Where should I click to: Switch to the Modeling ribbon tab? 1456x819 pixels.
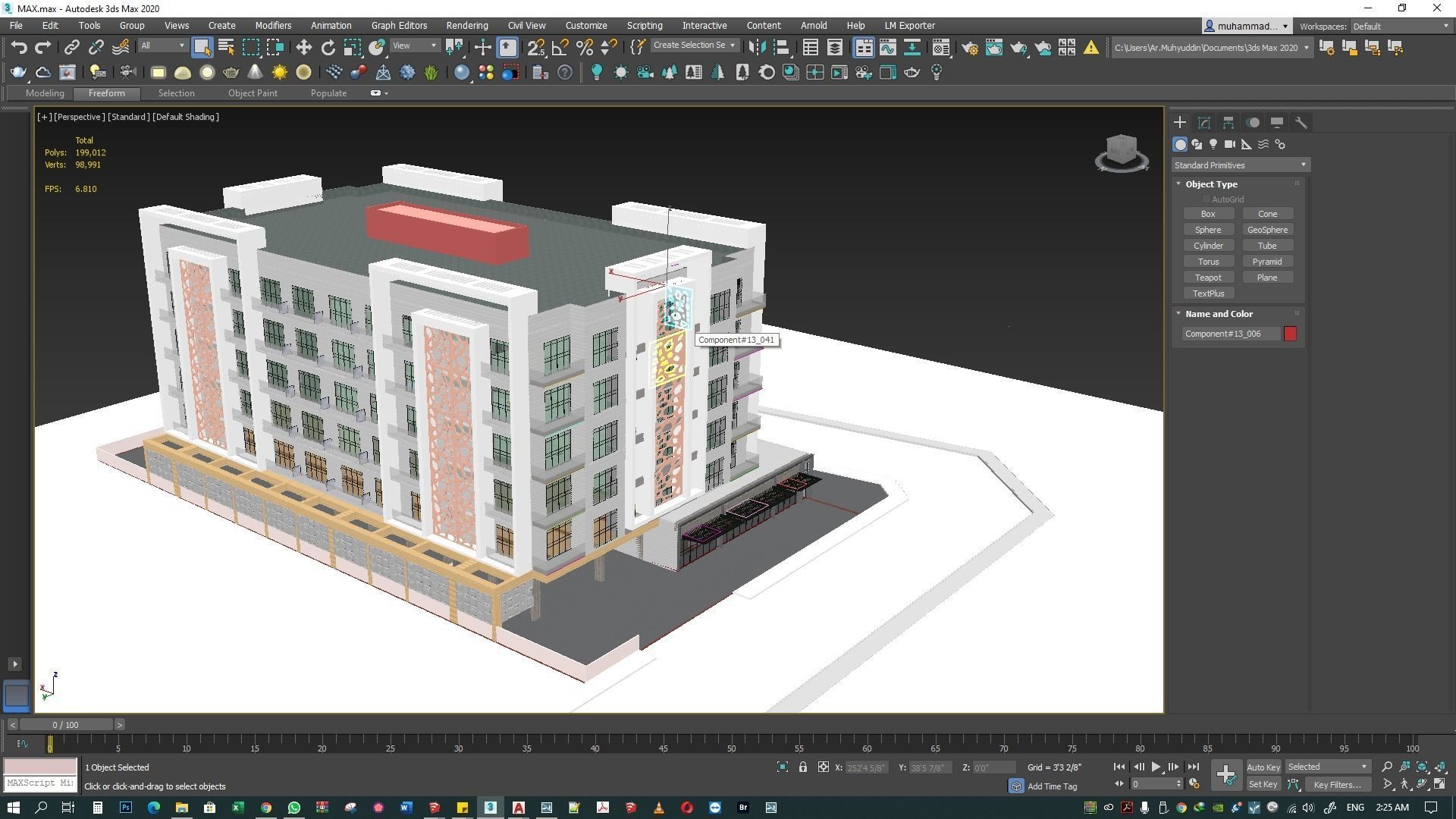tap(45, 93)
